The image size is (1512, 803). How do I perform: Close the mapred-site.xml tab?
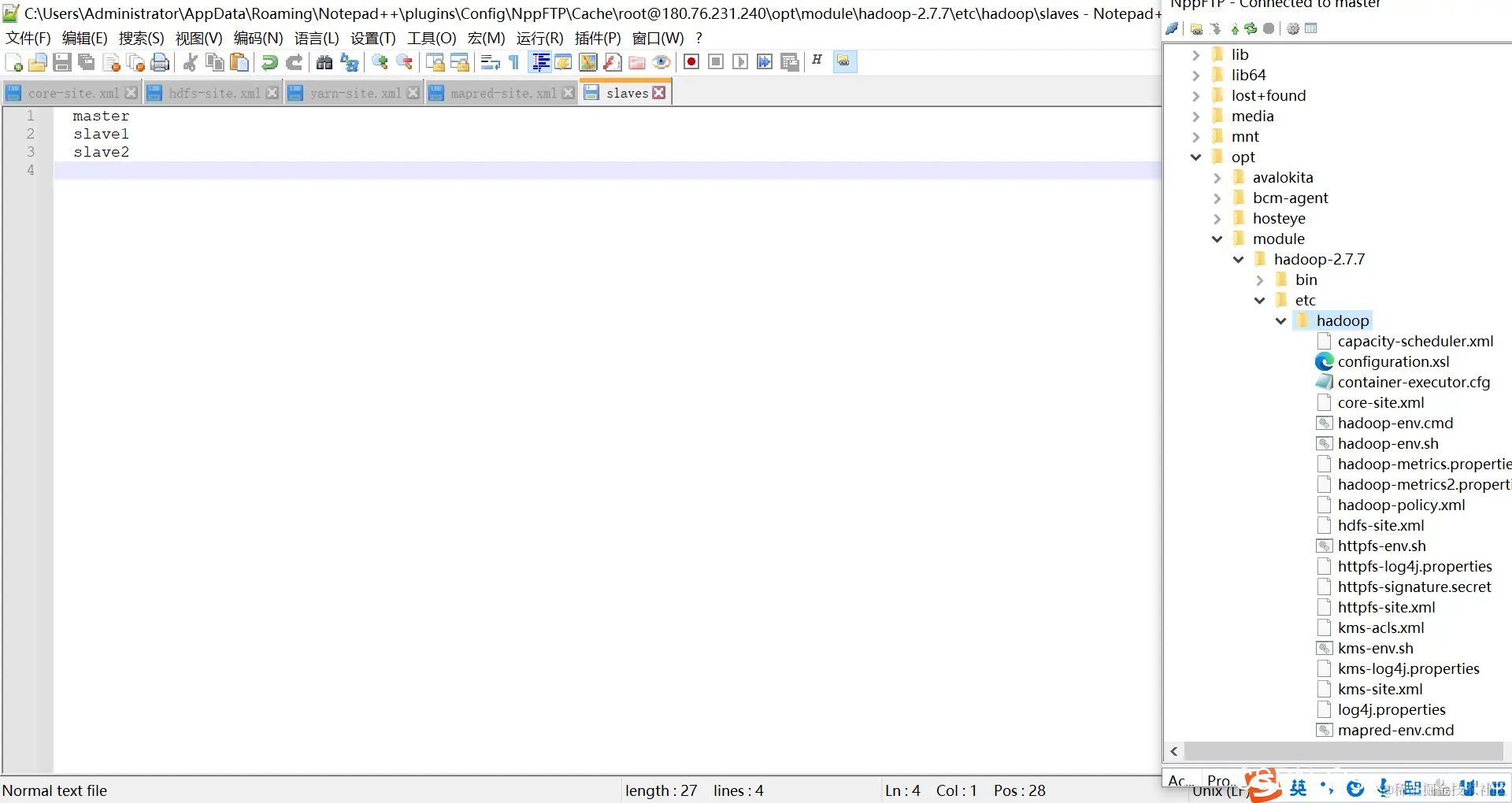pos(568,93)
